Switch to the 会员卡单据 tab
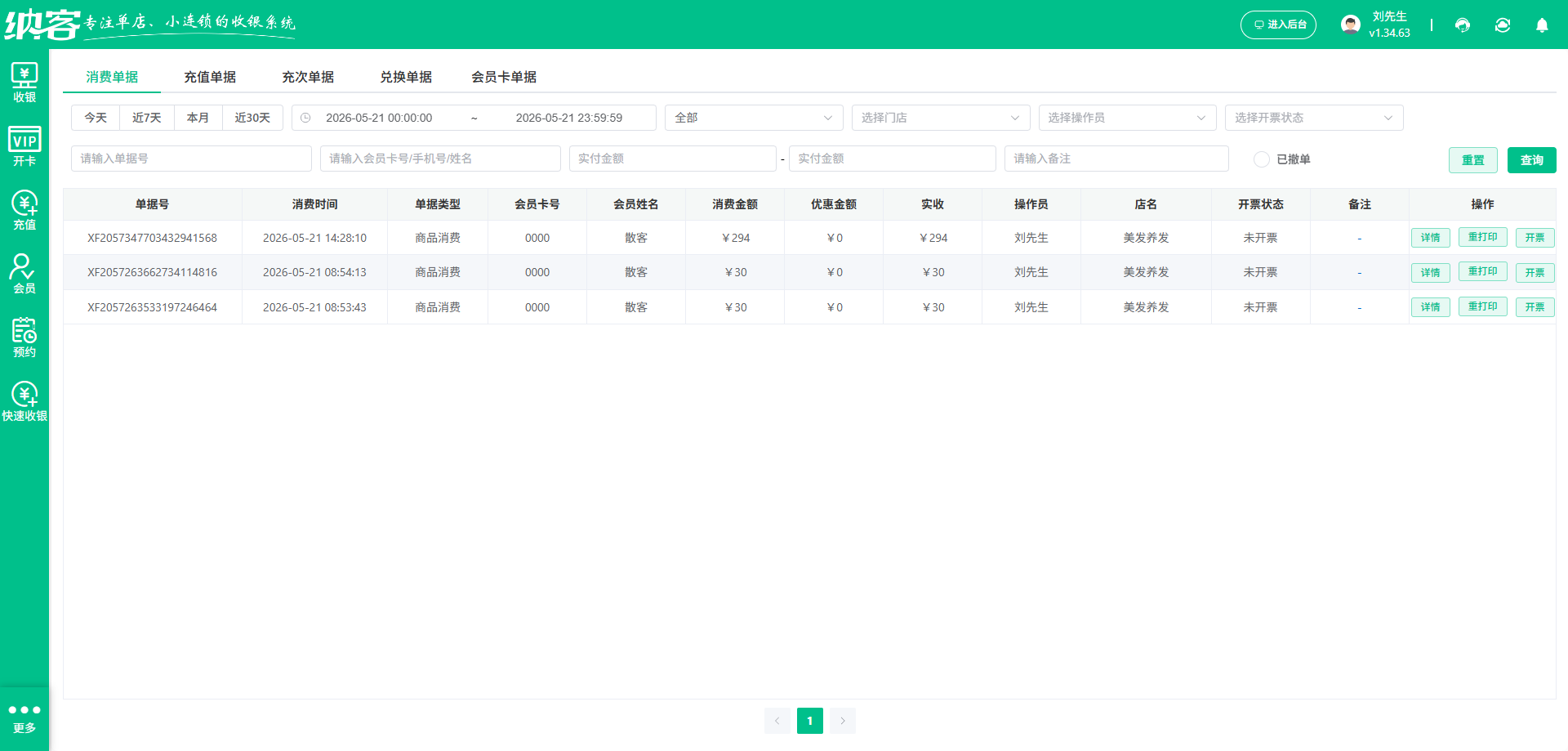The image size is (1568, 751). point(504,77)
